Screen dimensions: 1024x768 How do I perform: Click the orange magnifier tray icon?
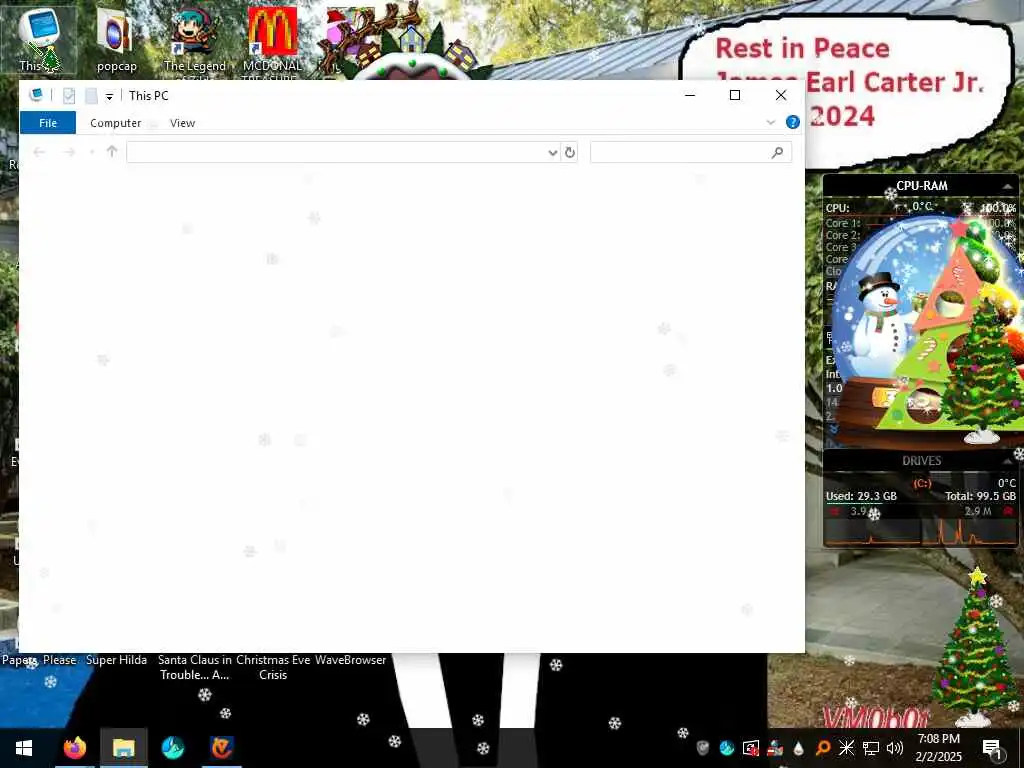(823, 748)
